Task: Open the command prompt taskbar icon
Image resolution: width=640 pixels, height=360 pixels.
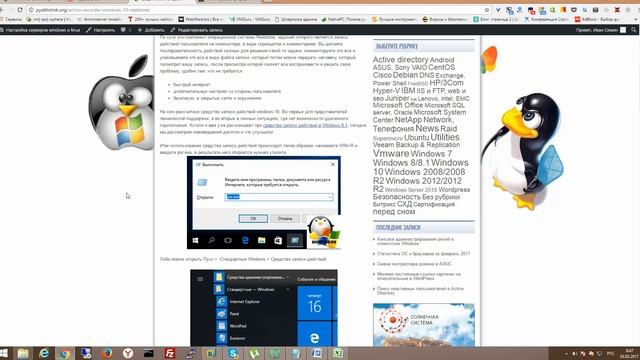Action: pyautogui.click(x=149, y=353)
